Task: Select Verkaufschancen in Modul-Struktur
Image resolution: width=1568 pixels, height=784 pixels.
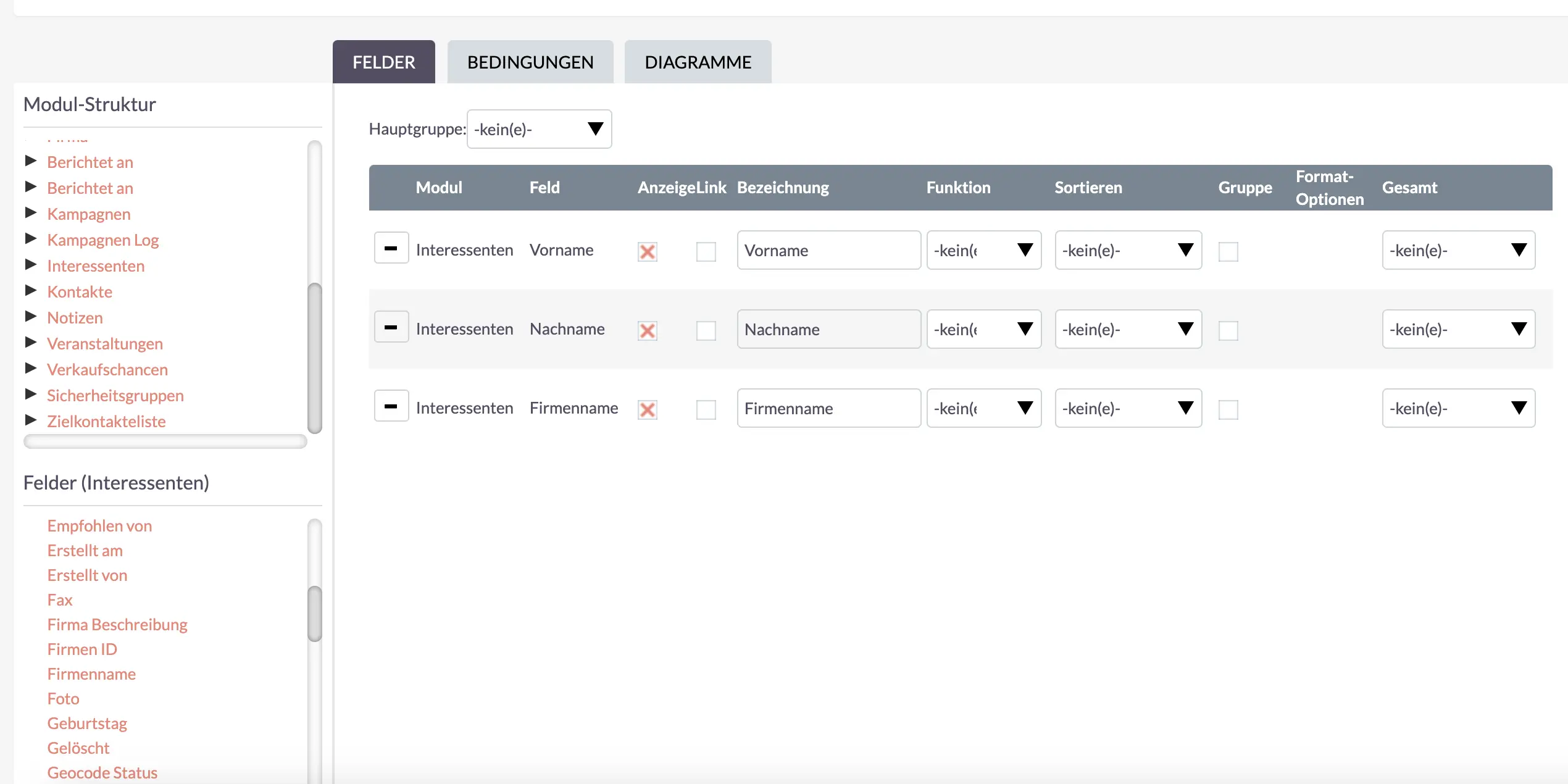Action: click(x=107, y=369)
